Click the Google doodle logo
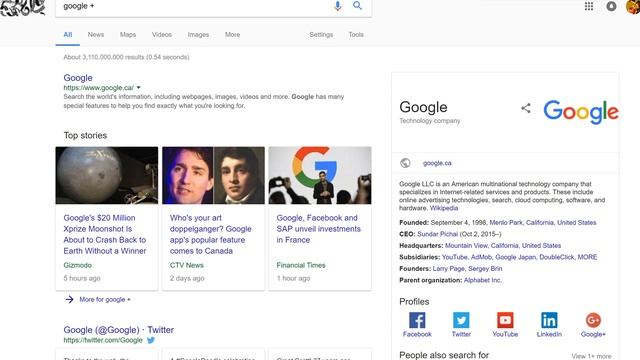The height and width of the screenshot is (360, 640). coord(22,7)
